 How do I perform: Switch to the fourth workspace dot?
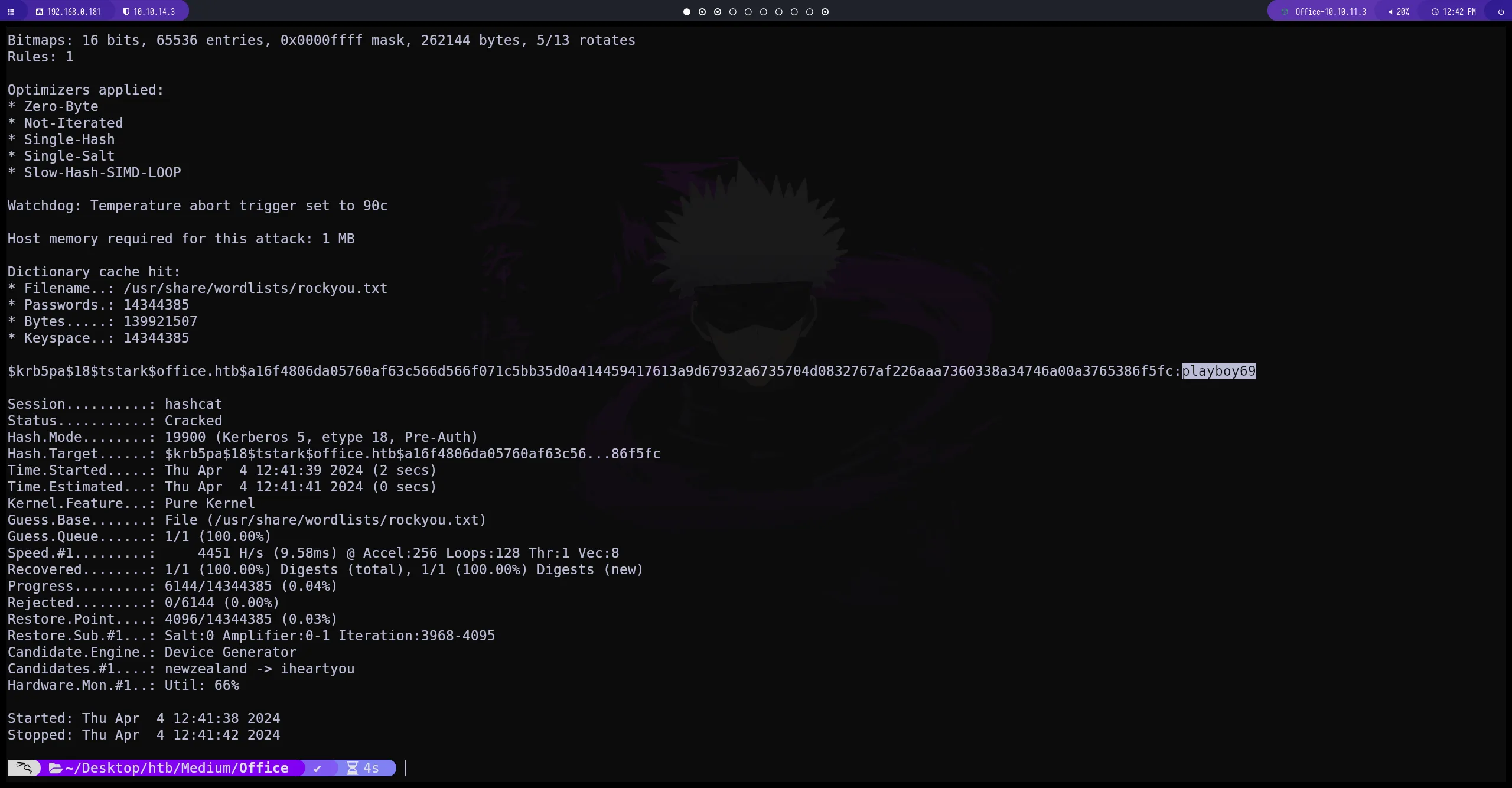[x=733, y=12]
